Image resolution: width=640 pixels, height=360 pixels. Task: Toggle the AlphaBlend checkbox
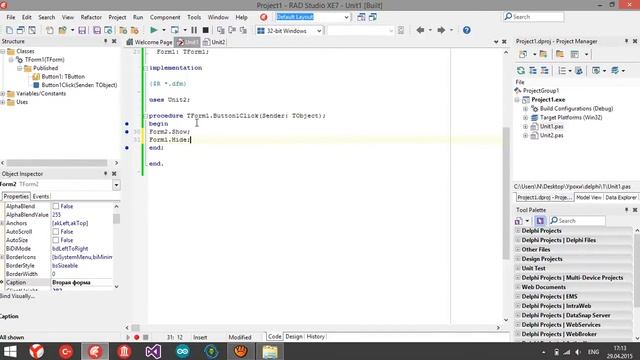click(x=56, y=207)
